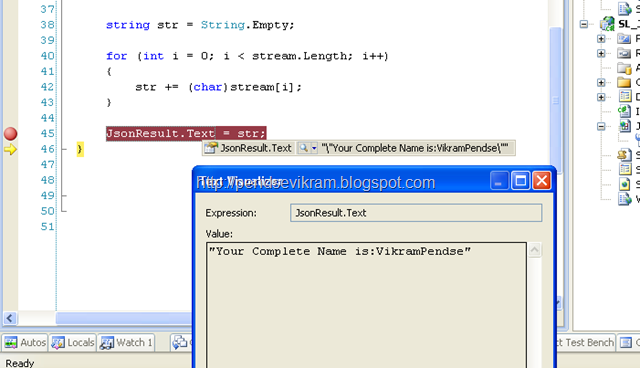Select the topmost file icon in Solution Explorer
Image resolution: width=640 pixels, height=368 pixels.
click(624, 8)
